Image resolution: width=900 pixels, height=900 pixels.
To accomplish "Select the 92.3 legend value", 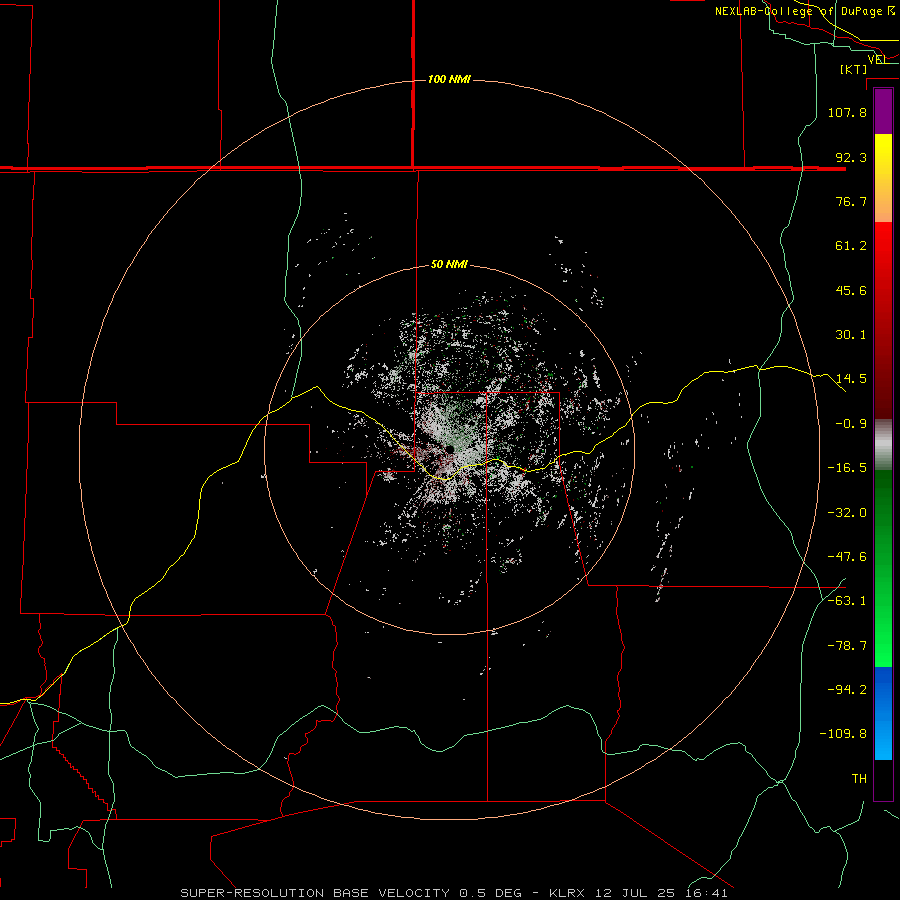I will 851,157.
